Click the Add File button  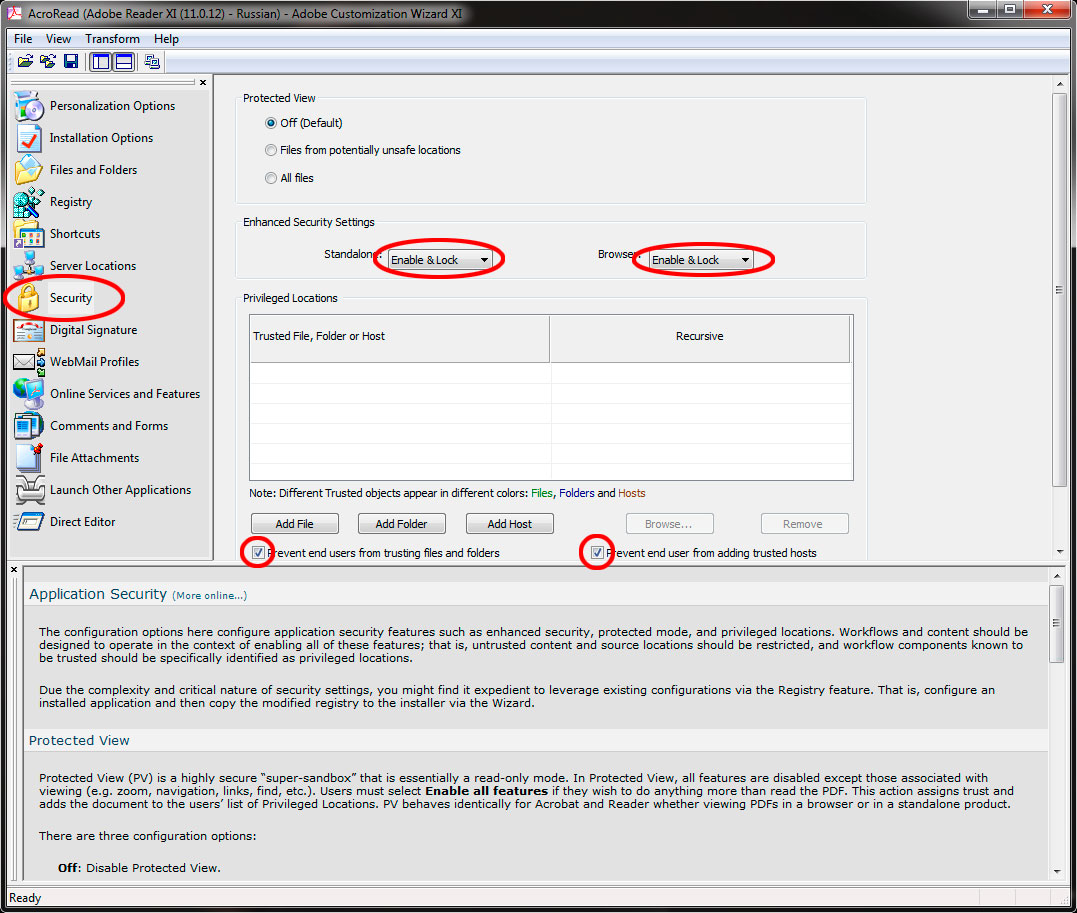(x=295, y=523)
